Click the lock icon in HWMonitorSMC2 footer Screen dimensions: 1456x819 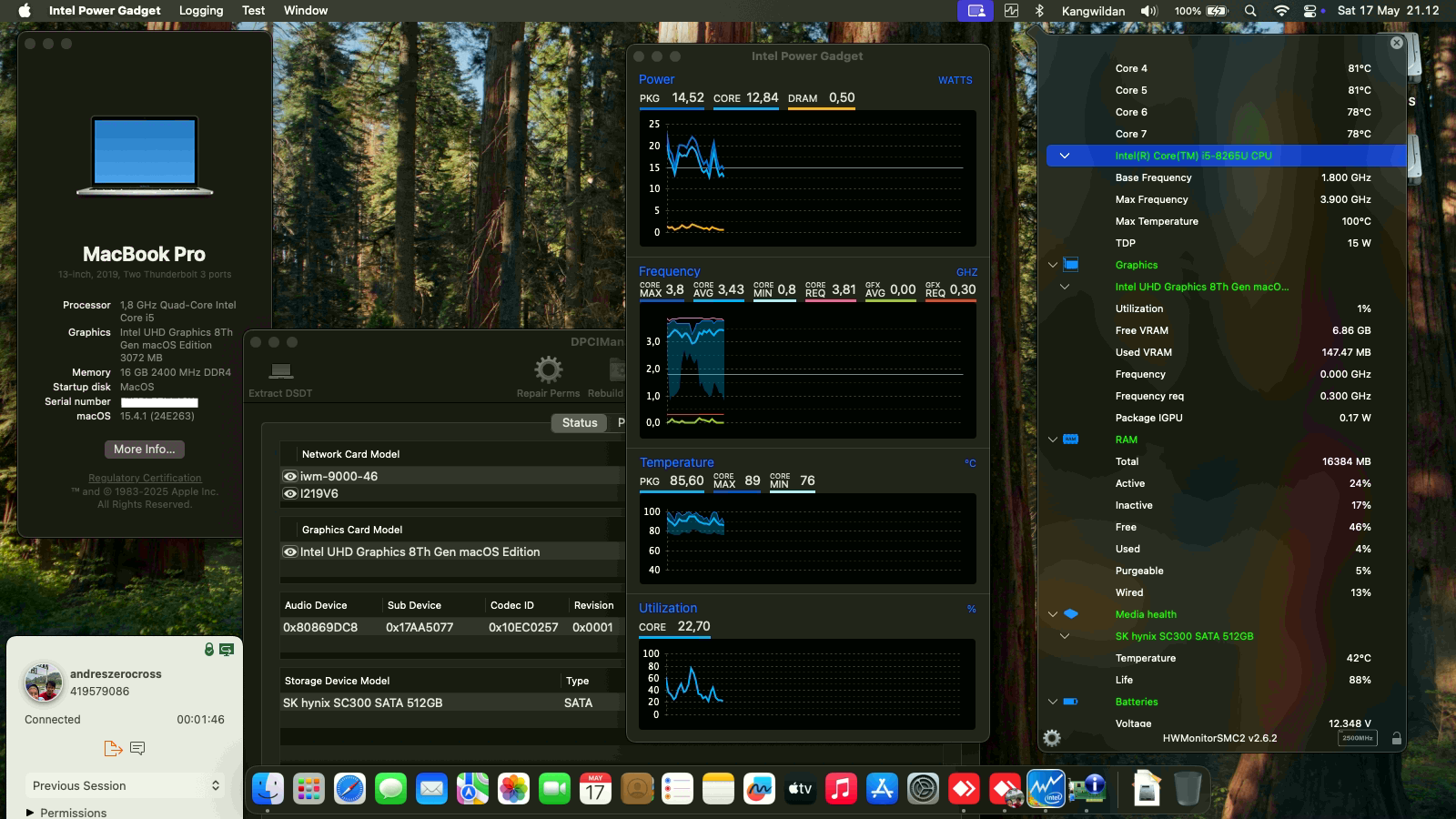1398,738
